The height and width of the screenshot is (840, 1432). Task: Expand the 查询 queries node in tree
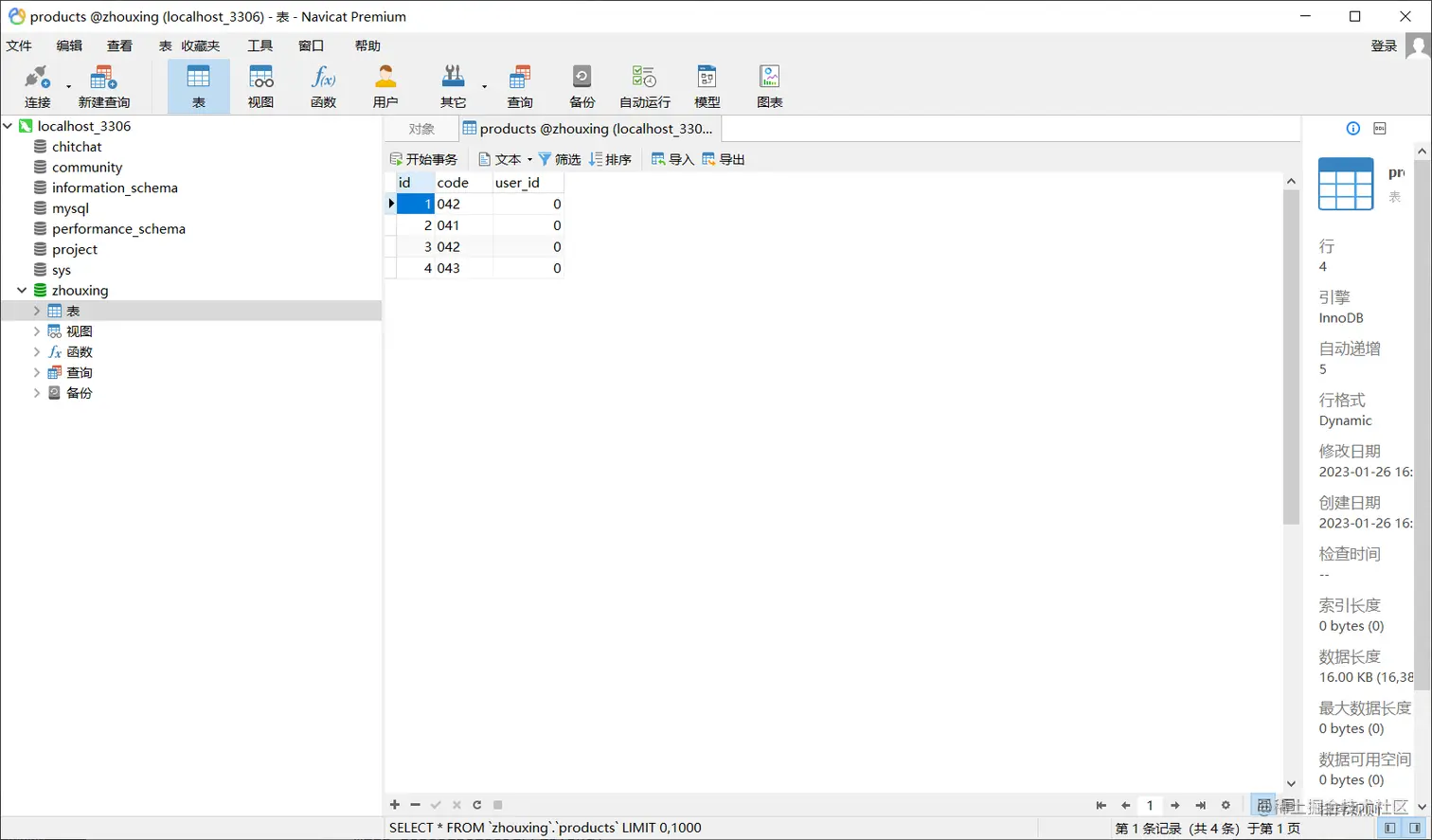37,372
